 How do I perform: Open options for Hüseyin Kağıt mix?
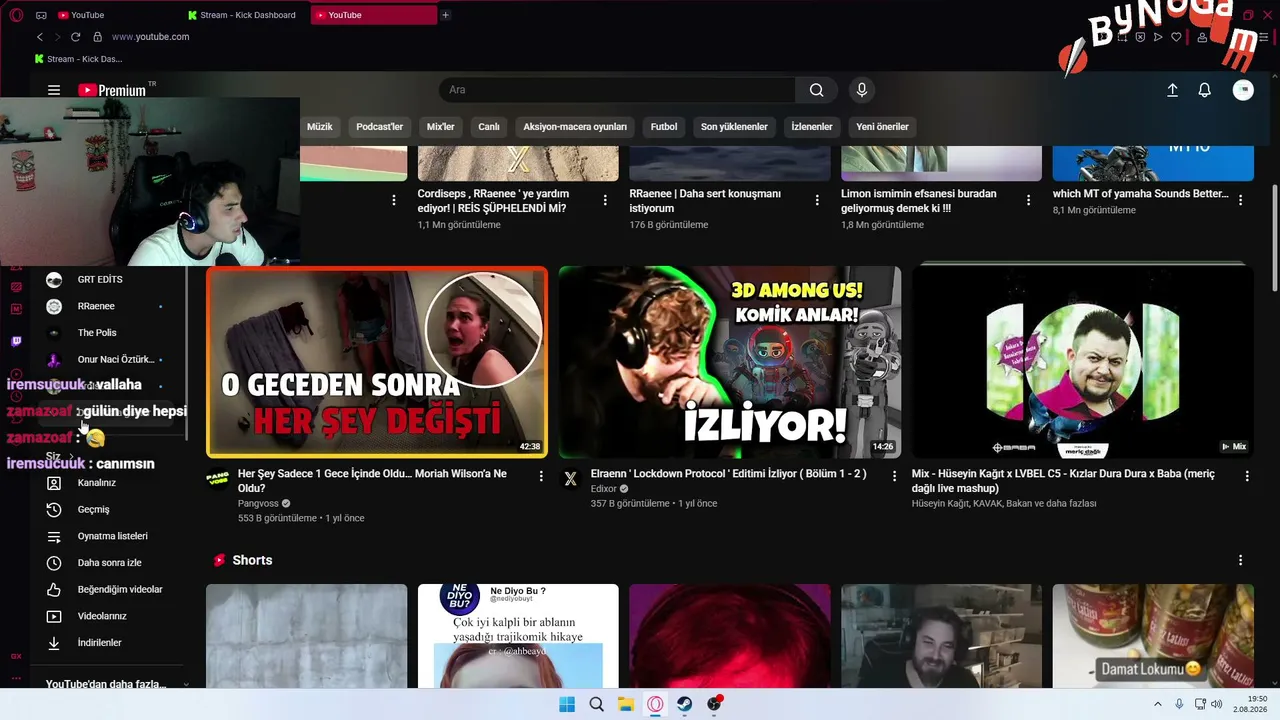pos(1247,477)
